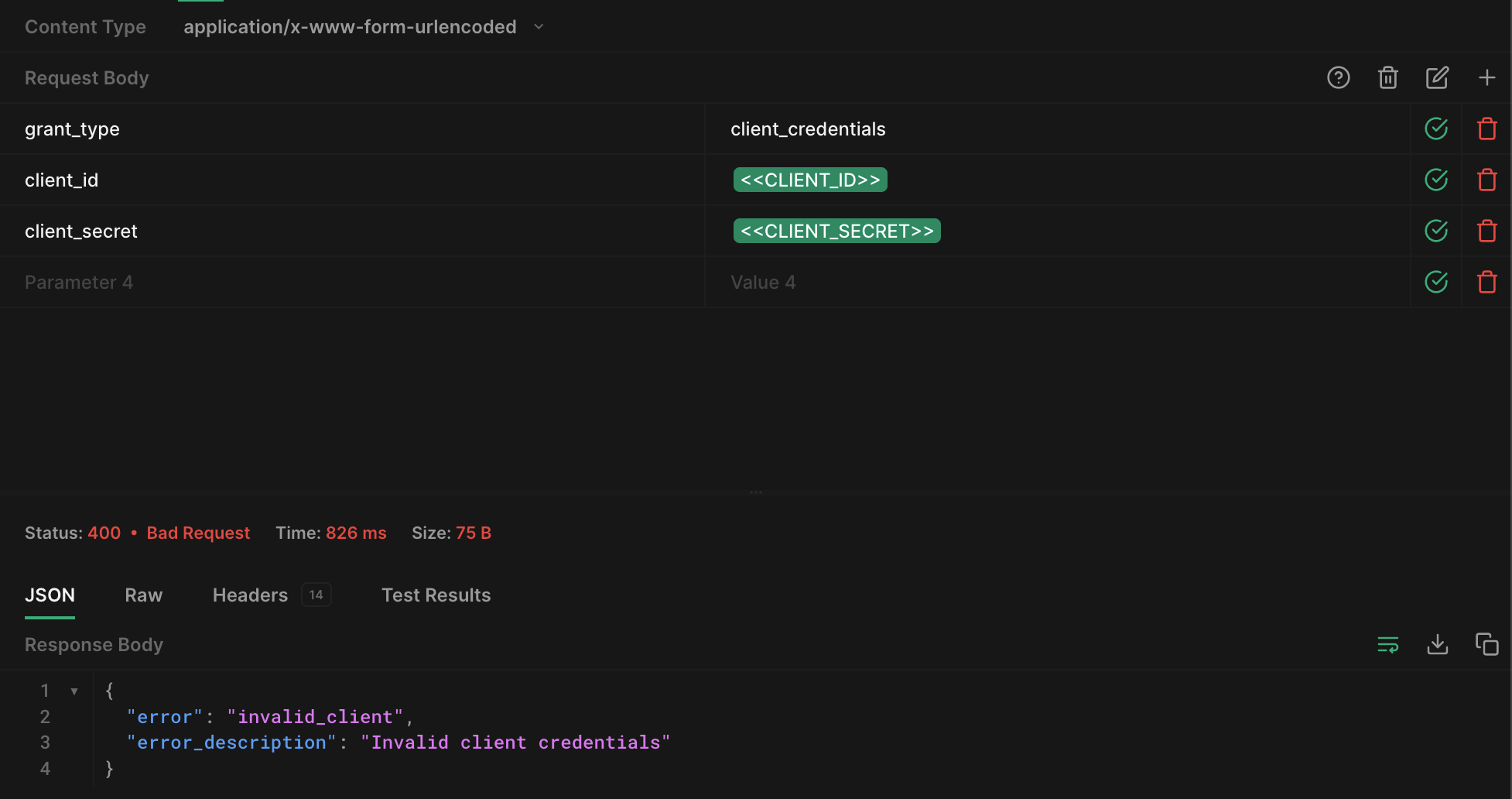Screen dimensions: 1512x799
Task: Delete the client_secret parameter row
Action: pos(1486,231)
